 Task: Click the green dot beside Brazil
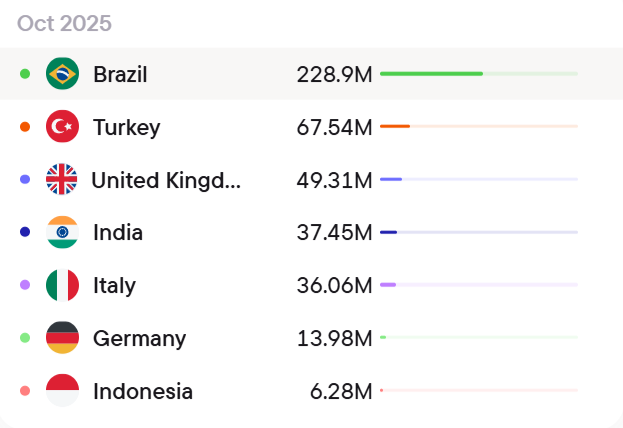tap(25, 74)
